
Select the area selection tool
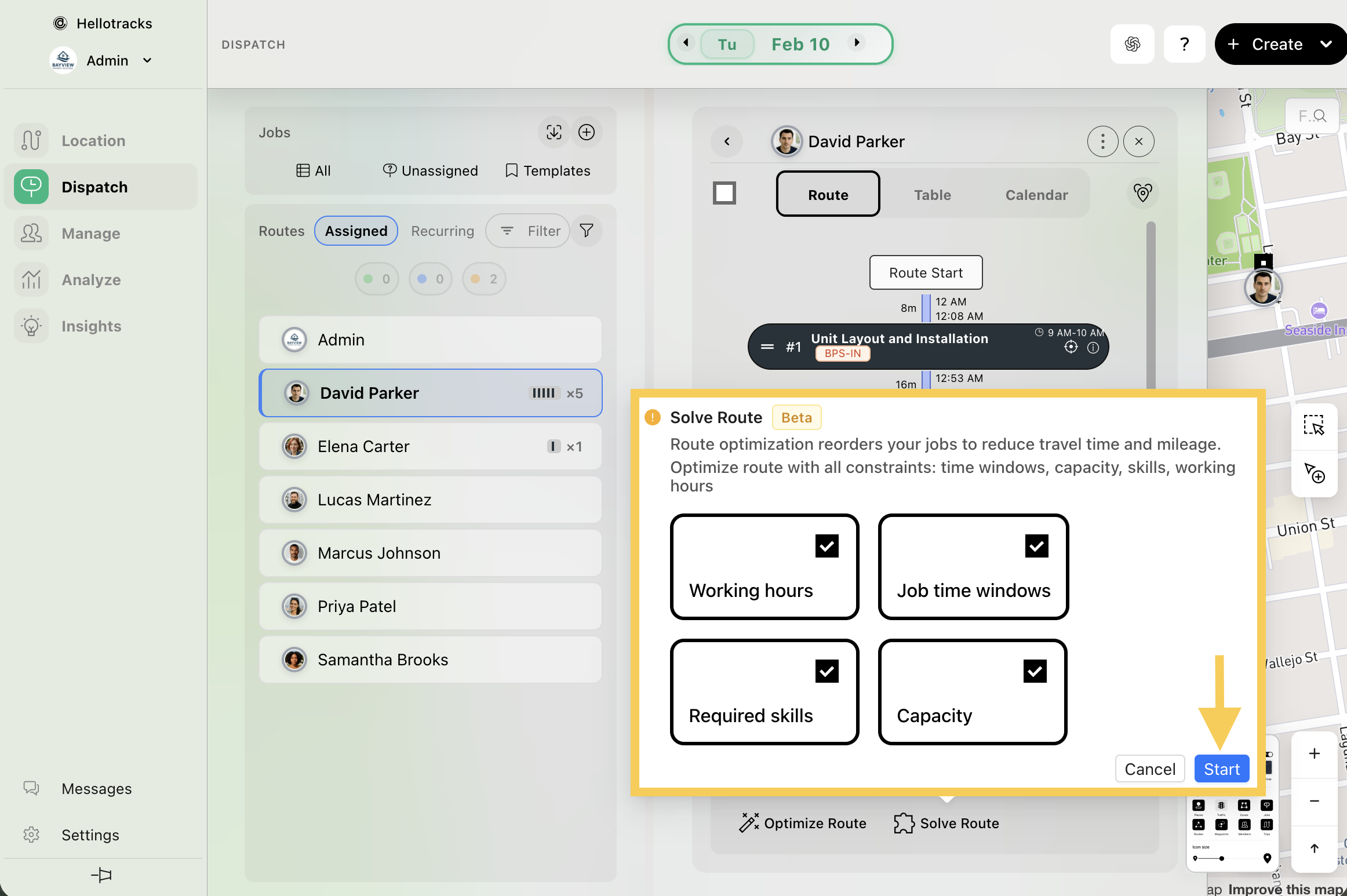pyautogui.click(x=1313, y=425)
